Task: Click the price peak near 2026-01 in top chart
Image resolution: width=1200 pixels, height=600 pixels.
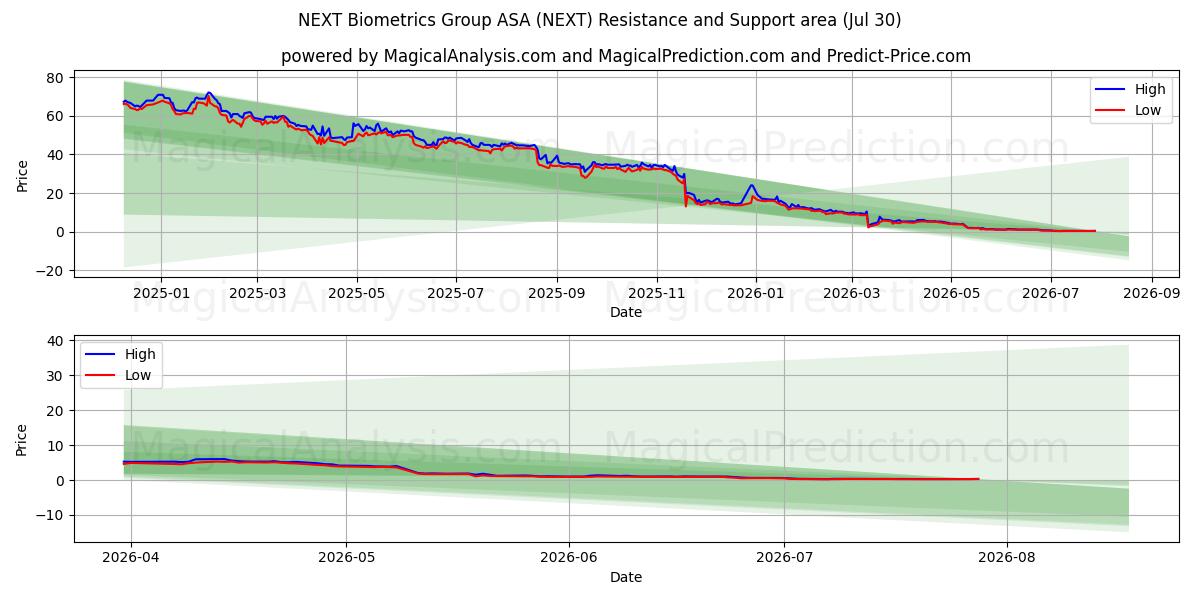Action: (751, 185)
